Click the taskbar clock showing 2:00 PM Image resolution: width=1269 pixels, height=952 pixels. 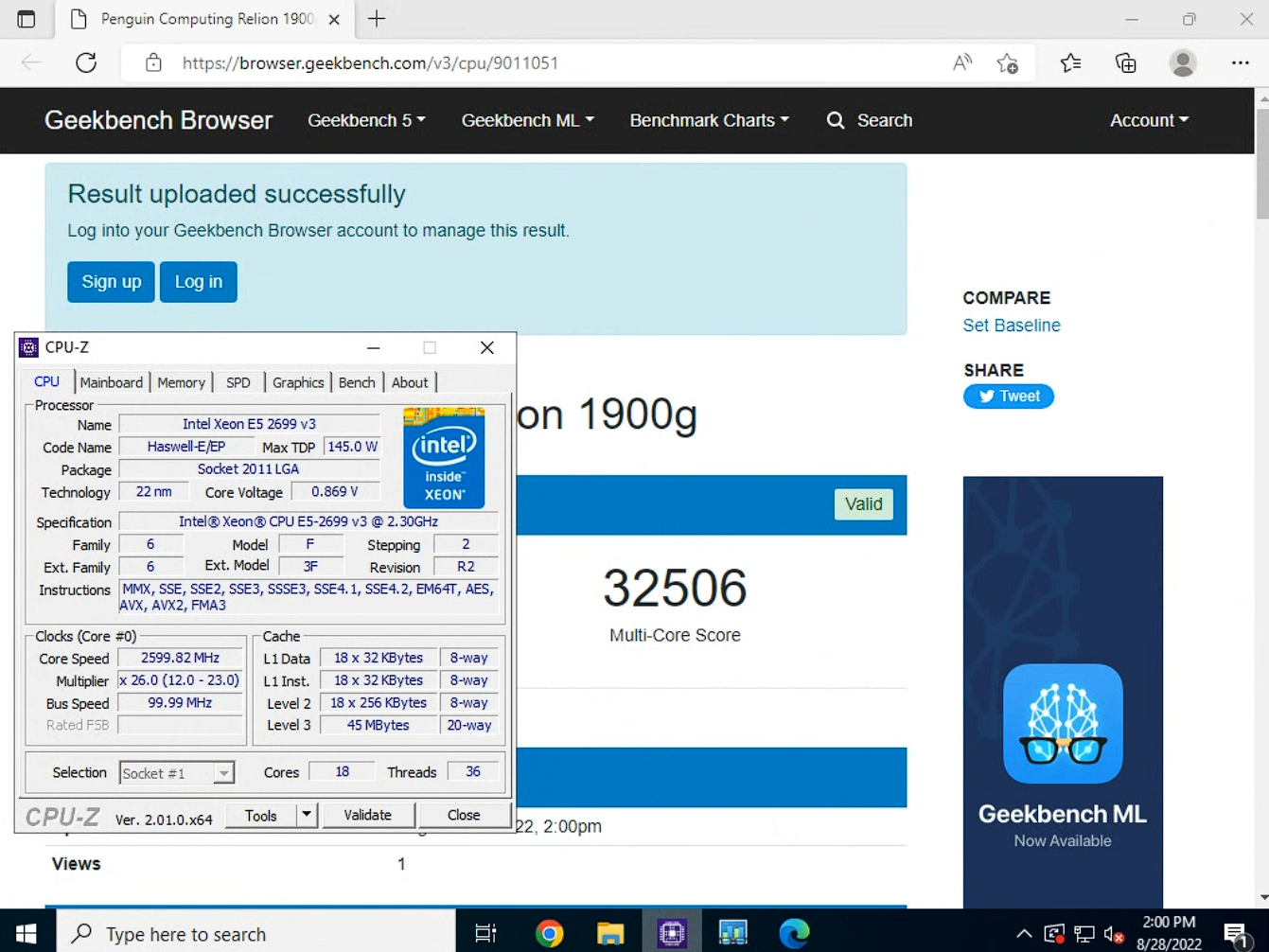(x=1169, y=922)
